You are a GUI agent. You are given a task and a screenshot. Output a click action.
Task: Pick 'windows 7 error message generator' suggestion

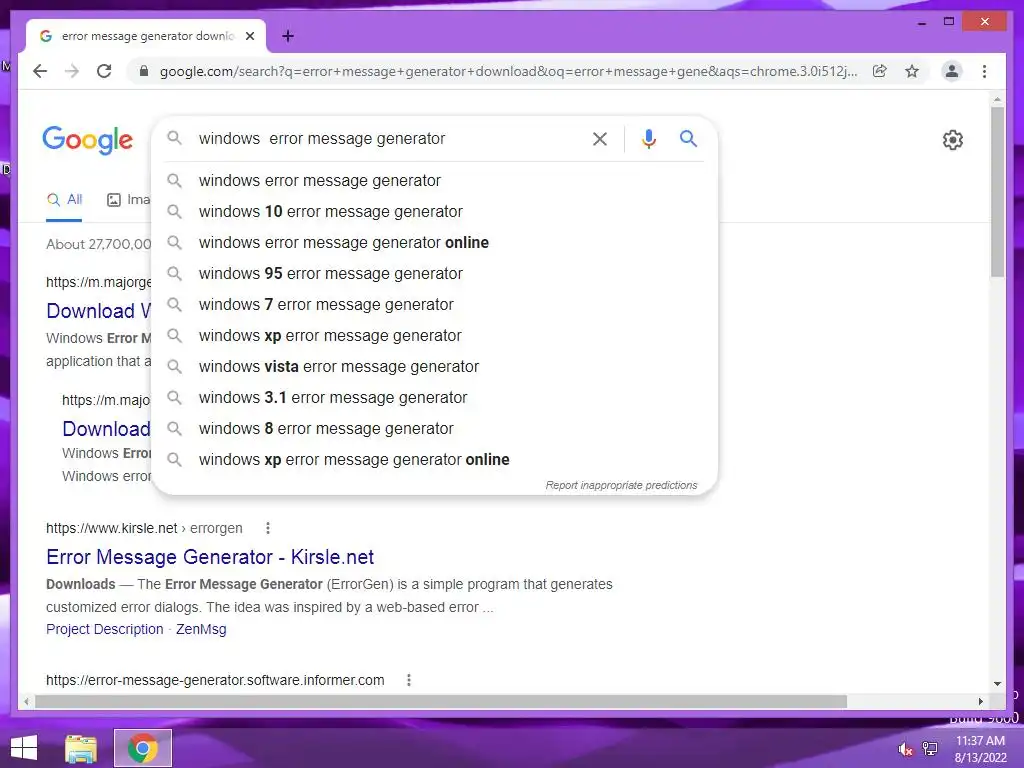[434, 304]
